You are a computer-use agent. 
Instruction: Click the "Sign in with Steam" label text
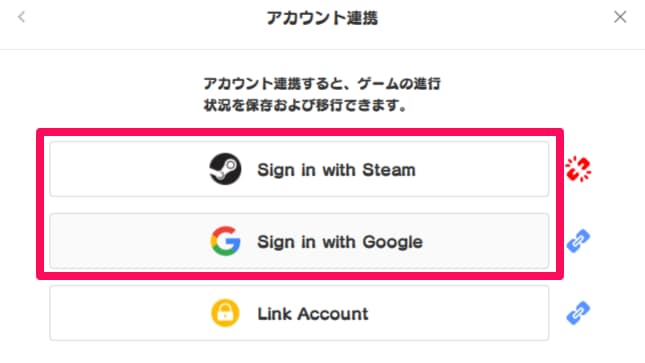click(x=336, y=170)
